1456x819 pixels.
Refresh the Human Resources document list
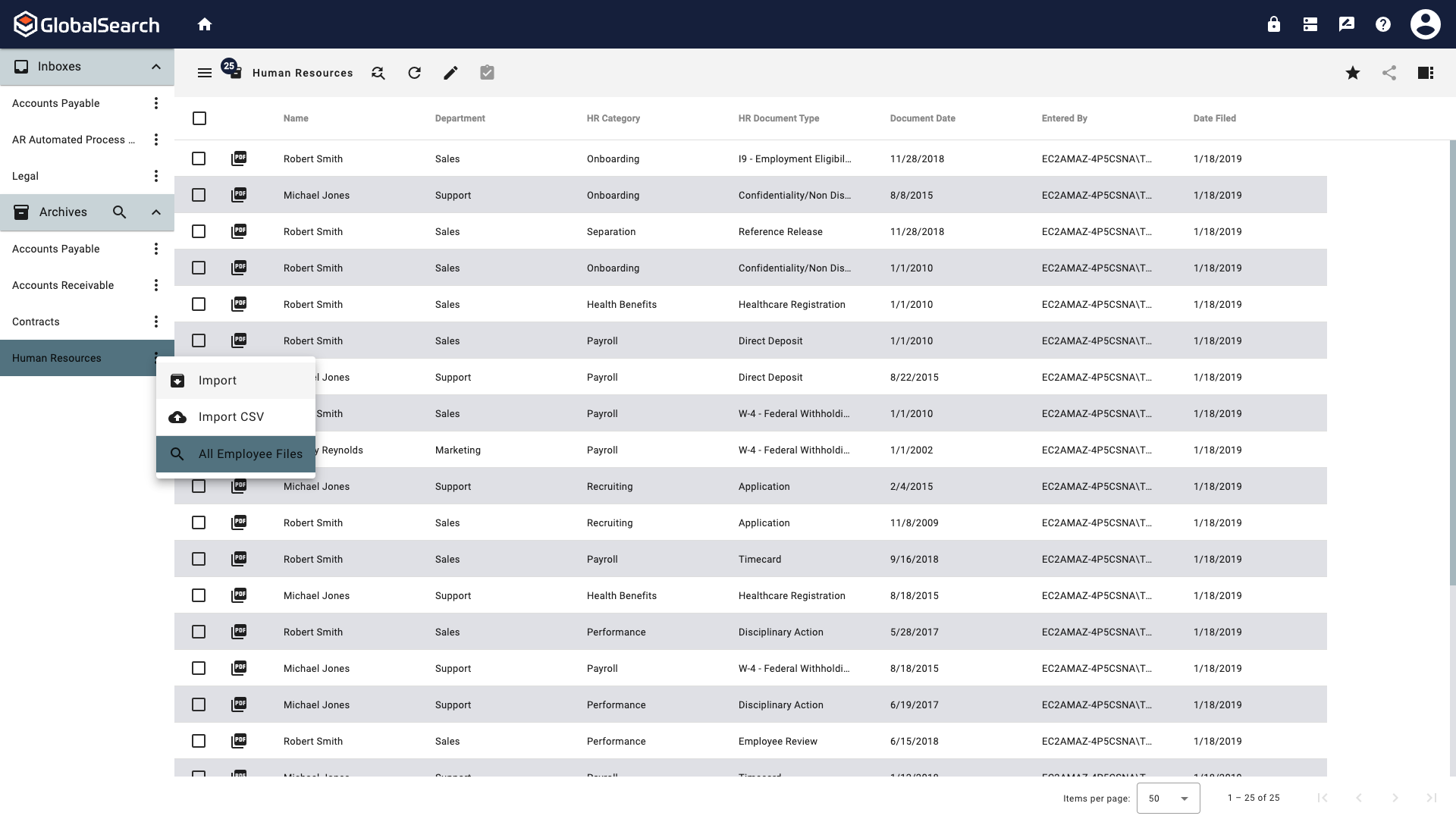pyautogui.click(x=414, y=73)
